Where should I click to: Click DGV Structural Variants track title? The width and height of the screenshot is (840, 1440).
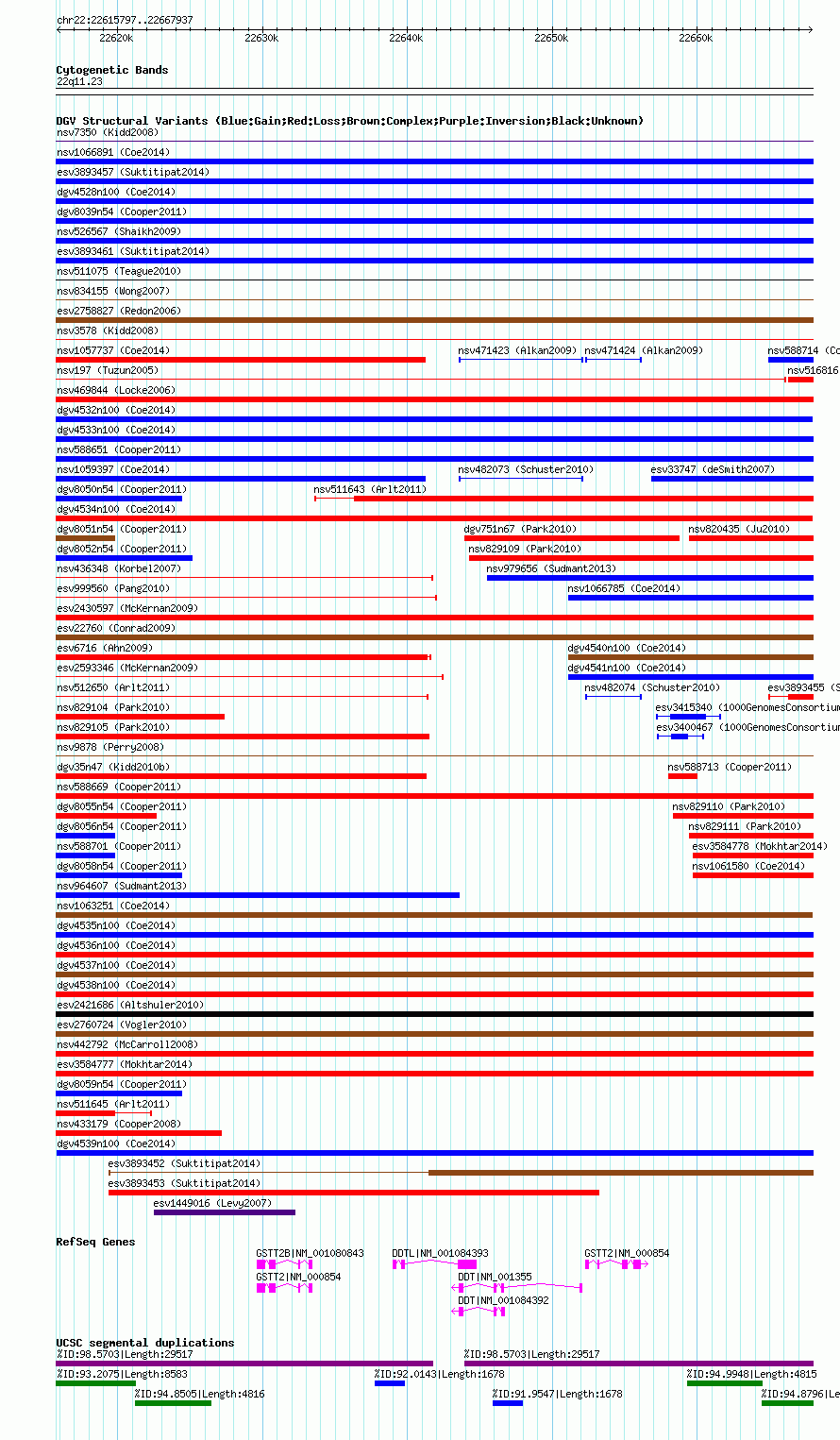[349, 121]
